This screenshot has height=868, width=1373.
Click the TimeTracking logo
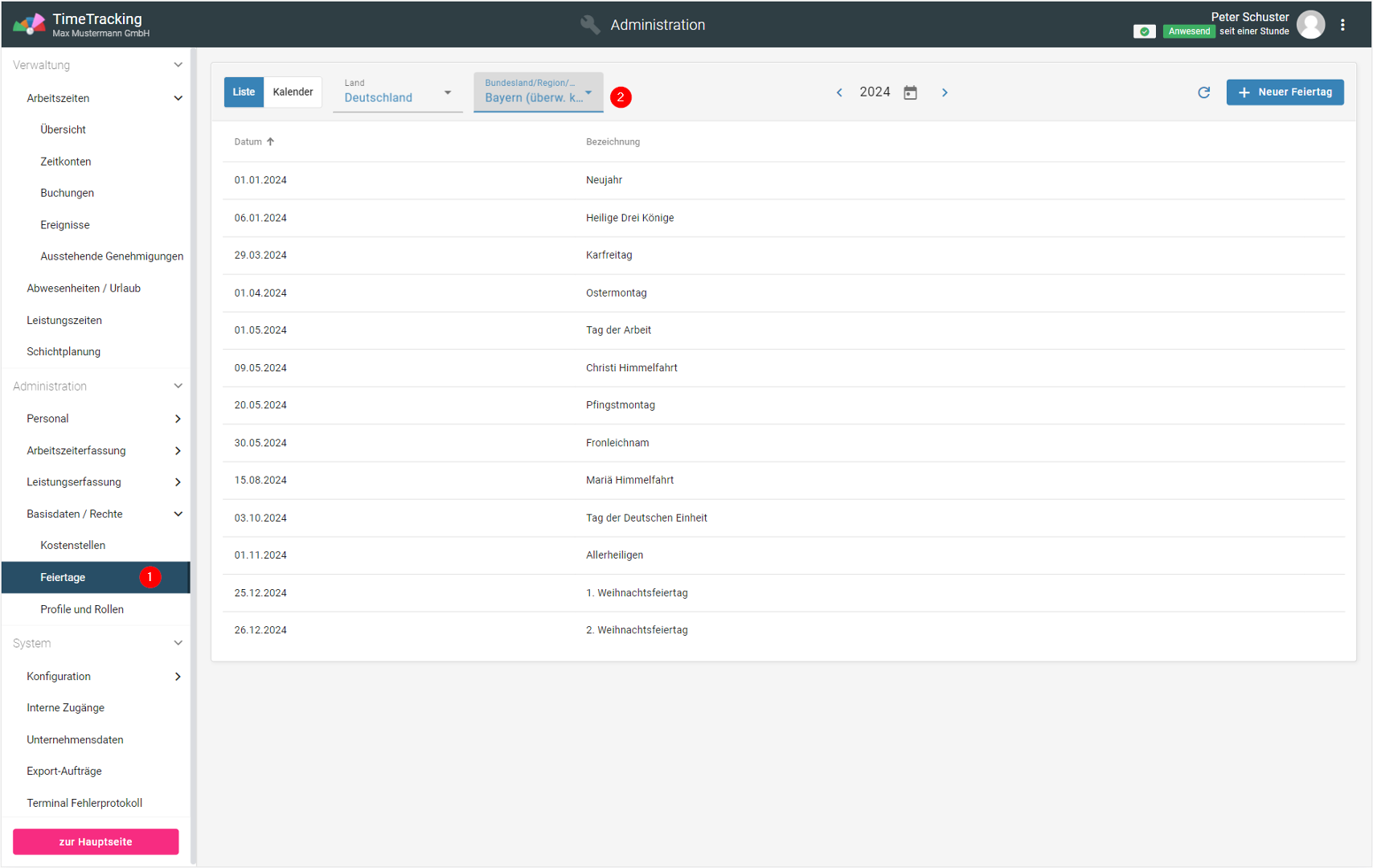click(x=29, y=24)
